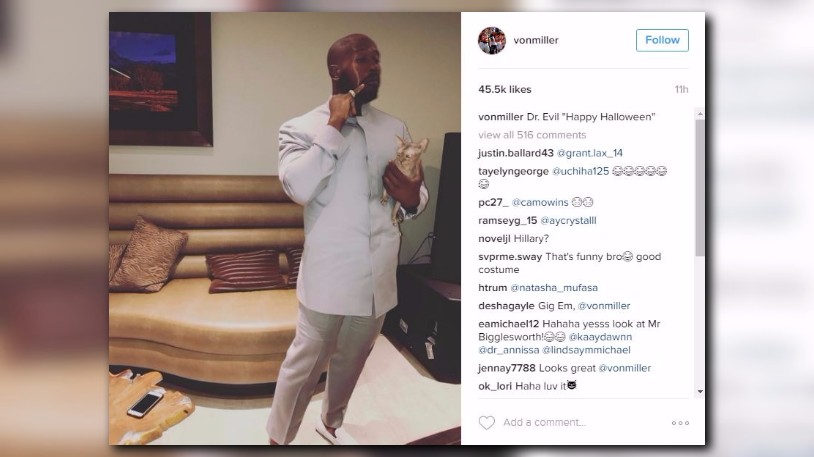The image size is (814, 457).
Task: Click the comments scrollbar up arrow
Action: [700, 114]
